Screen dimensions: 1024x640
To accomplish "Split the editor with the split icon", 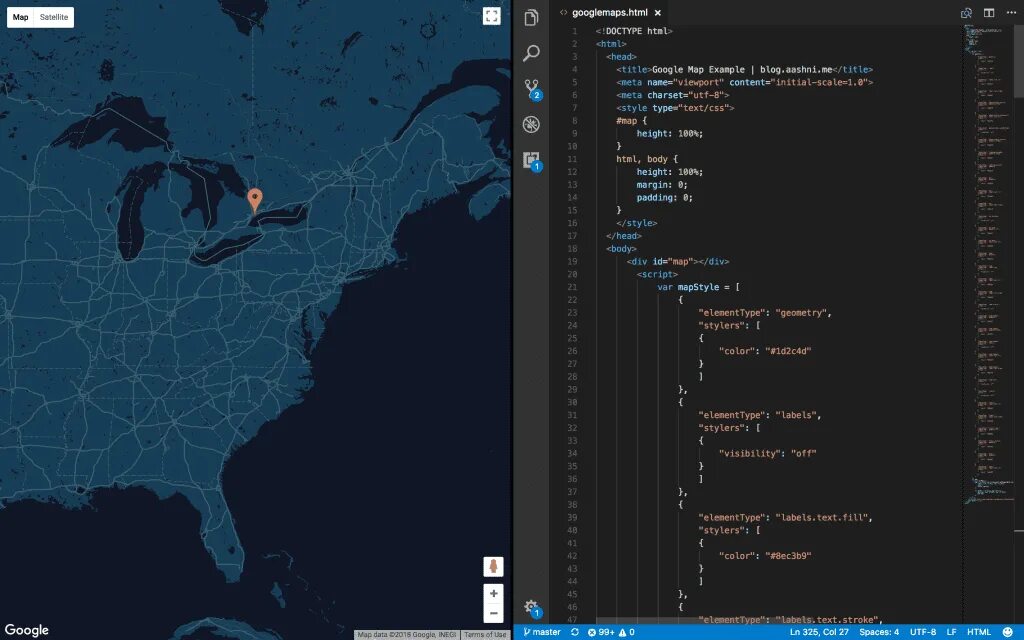I will 989,13.
